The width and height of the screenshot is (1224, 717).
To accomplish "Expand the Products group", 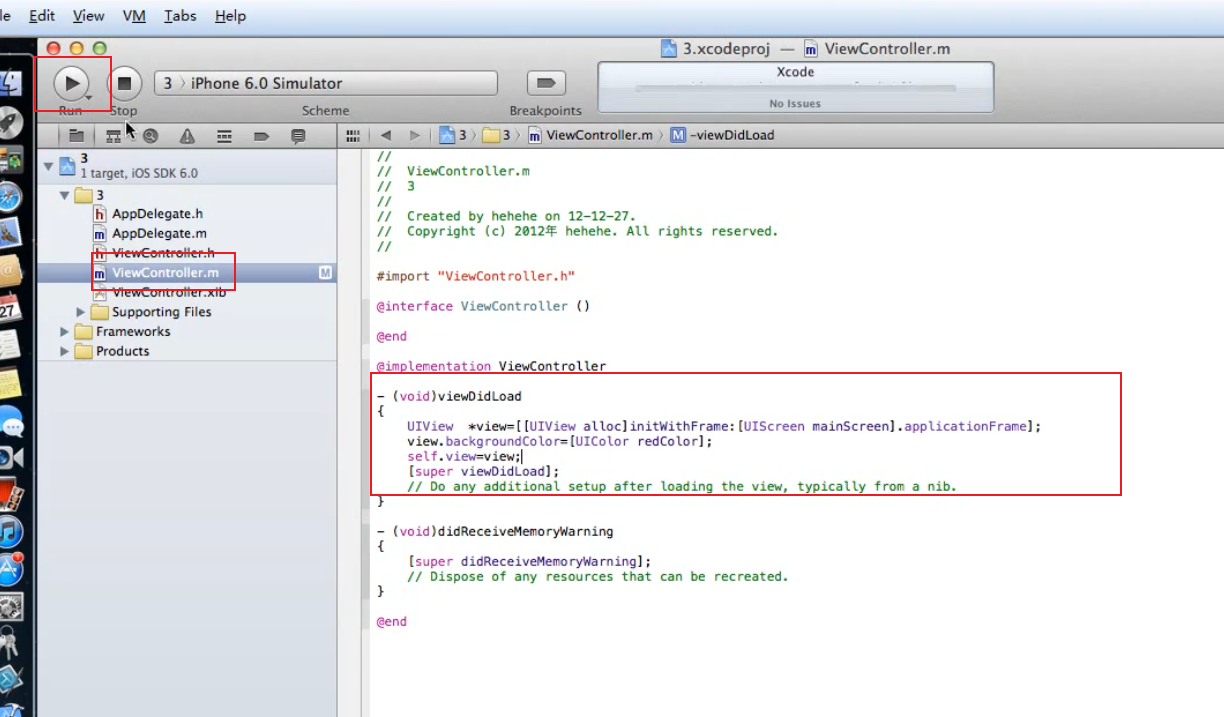I will (65, 351).
